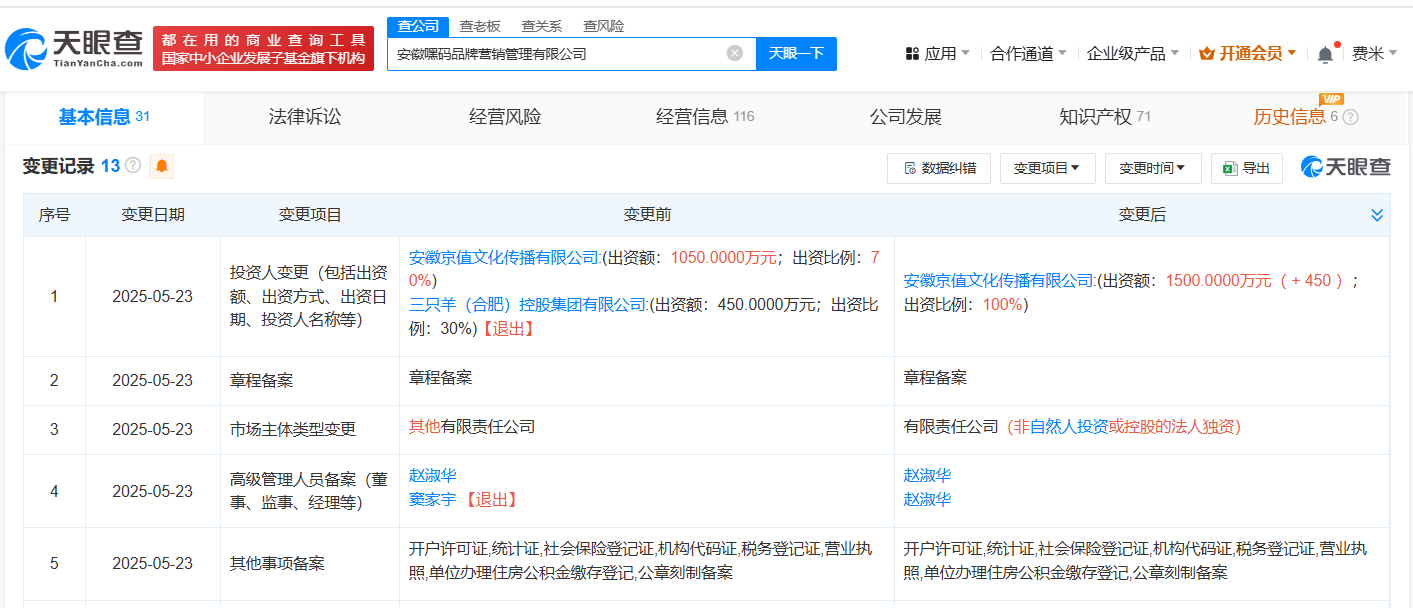This screenshot has height=608, width=1413.
Task: Click the 变更日期 column header
Action: (153, 215)
